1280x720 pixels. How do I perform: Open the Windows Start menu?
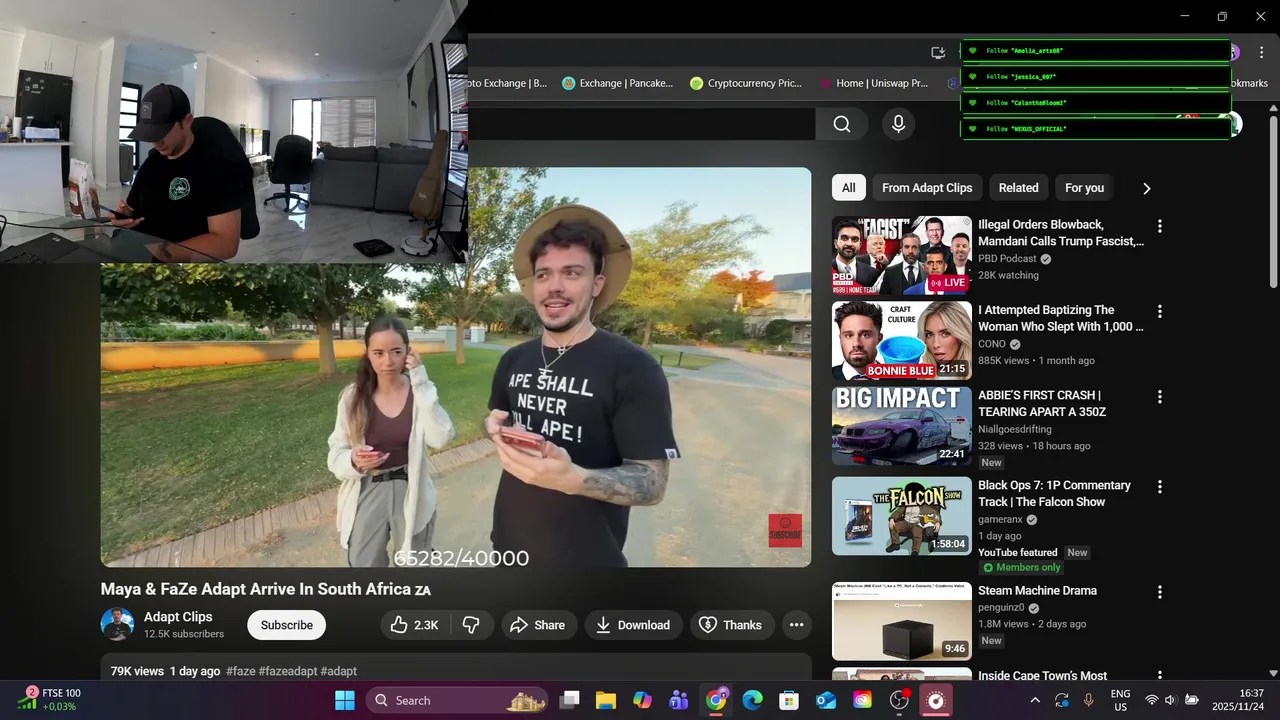[345, 700]
